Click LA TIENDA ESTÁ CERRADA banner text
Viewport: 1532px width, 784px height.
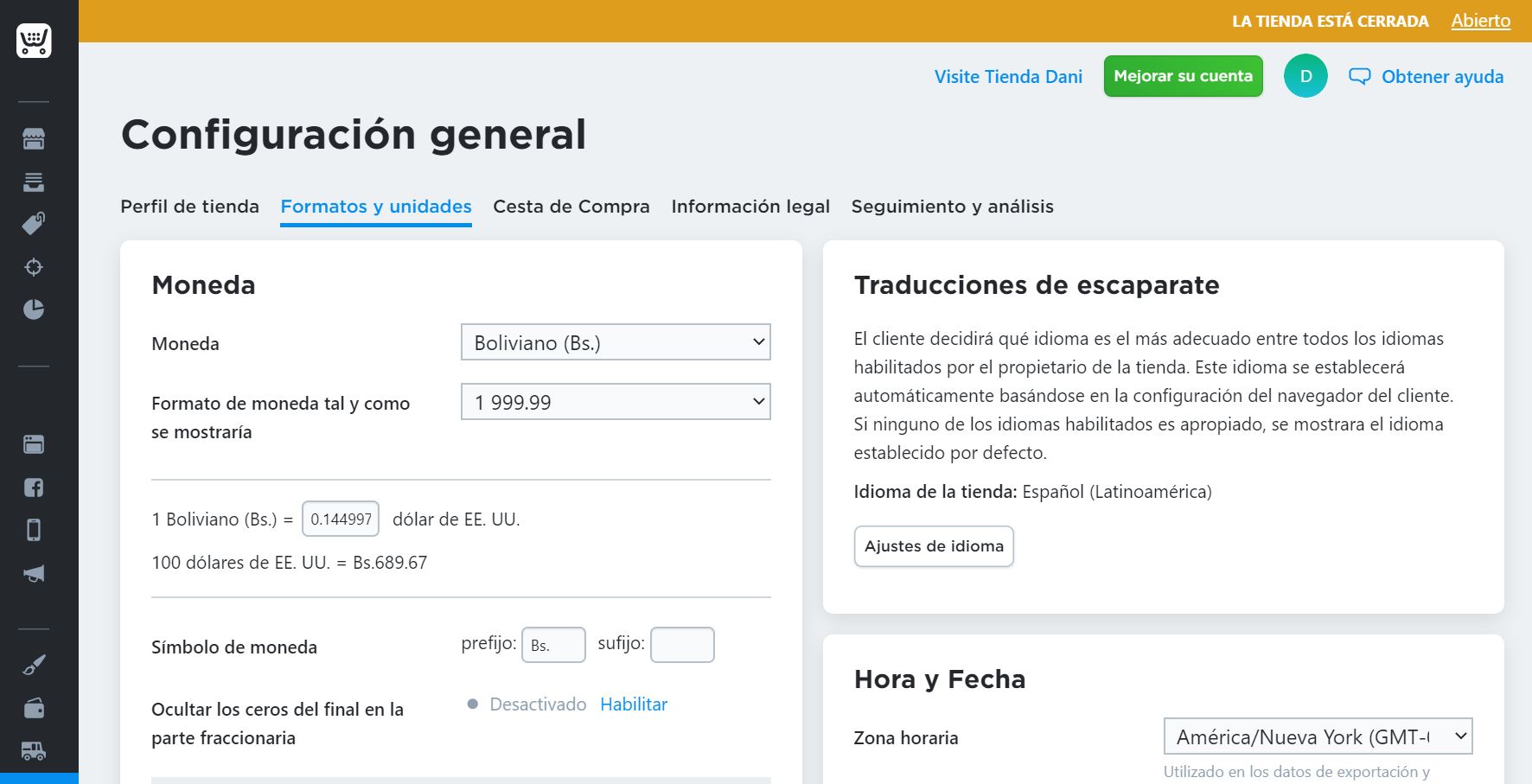click(1330, 21)
